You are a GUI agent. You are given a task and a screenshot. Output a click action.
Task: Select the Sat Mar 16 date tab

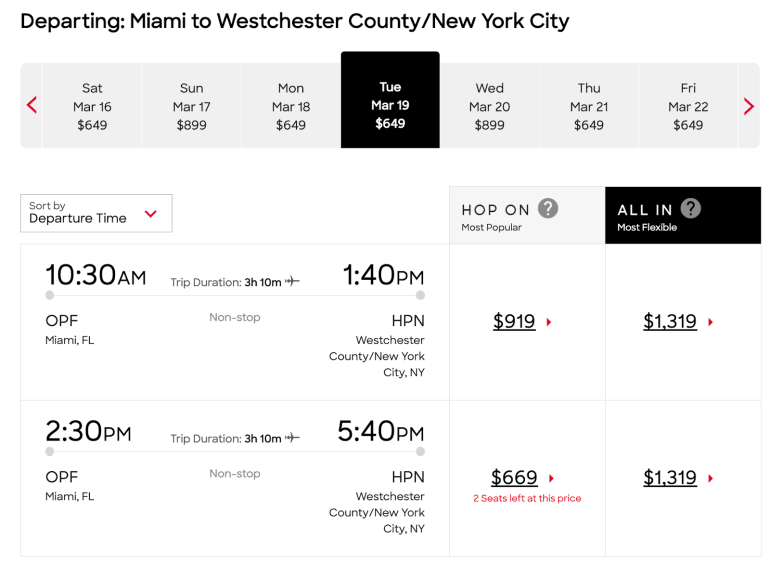coord(92,106)
